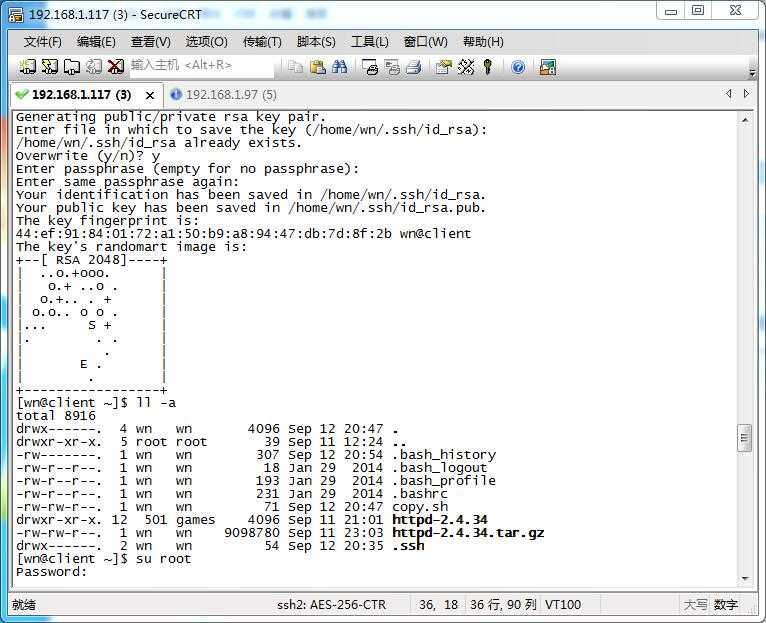This screenshot has height=623, width=766.
Task: Click the Connect toolbar icon
Action: pos(27,66)
